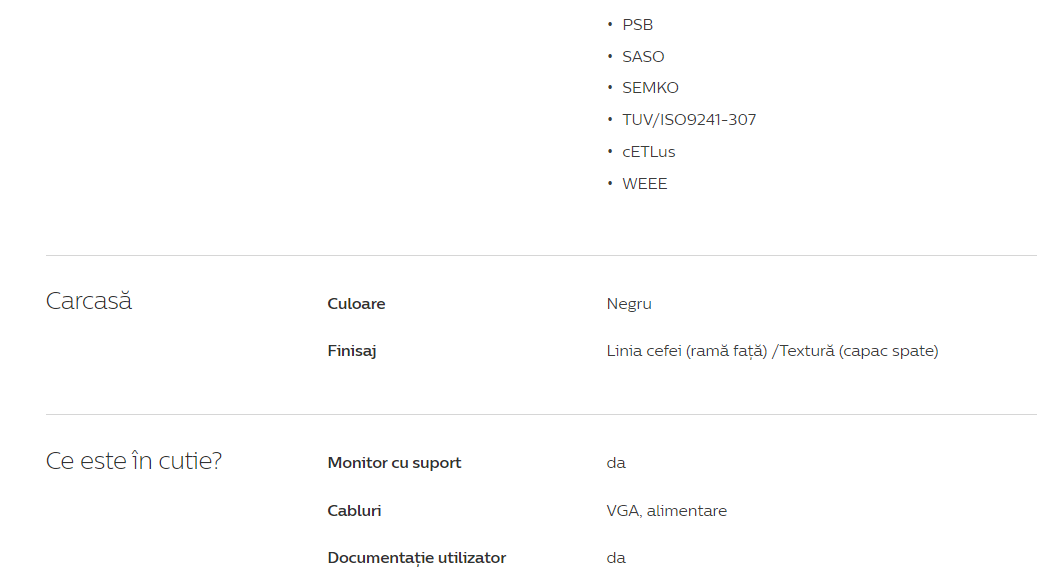
Task: Click the divider line above Ce este în cutie
Action: coord(541,414)
